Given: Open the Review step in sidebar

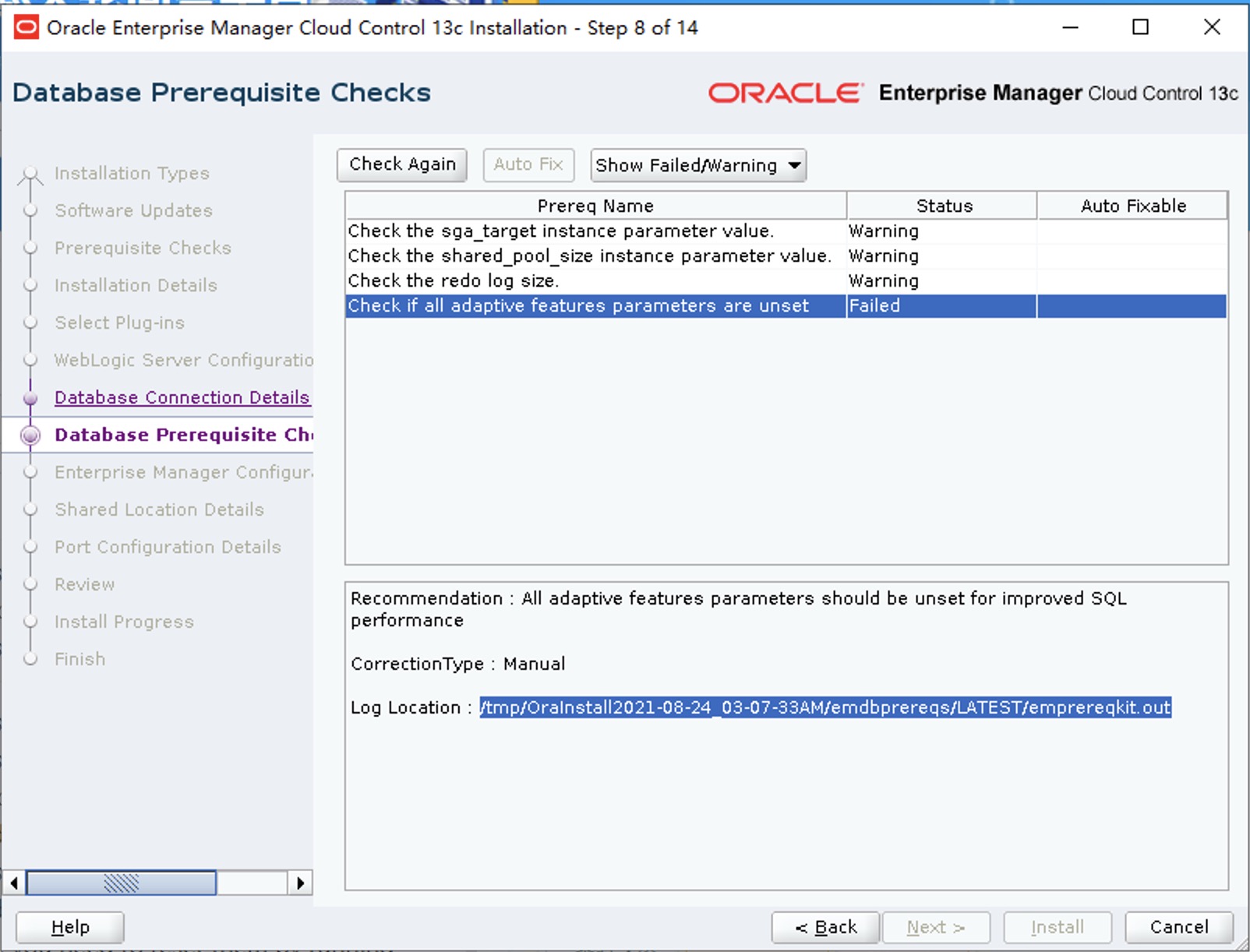Looking at the screenshot, I should click(x=84, y=584).
